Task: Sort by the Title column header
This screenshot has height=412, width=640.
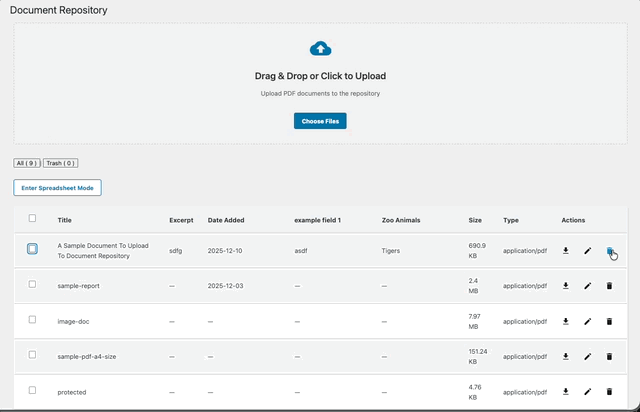Action: (x=65, y=220)
